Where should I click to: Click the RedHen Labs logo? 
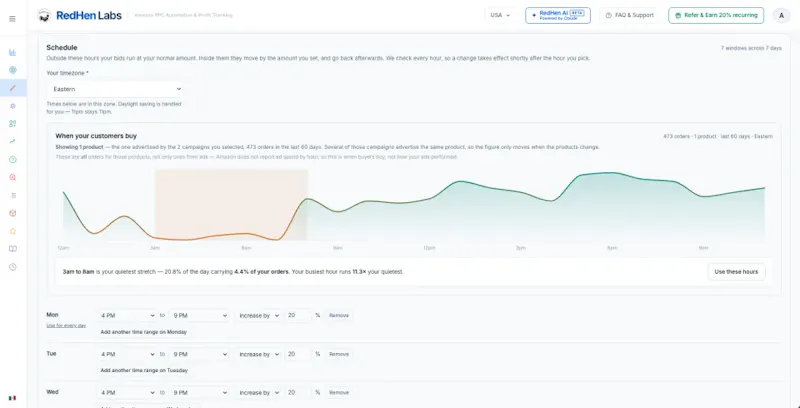click(80, 15)
